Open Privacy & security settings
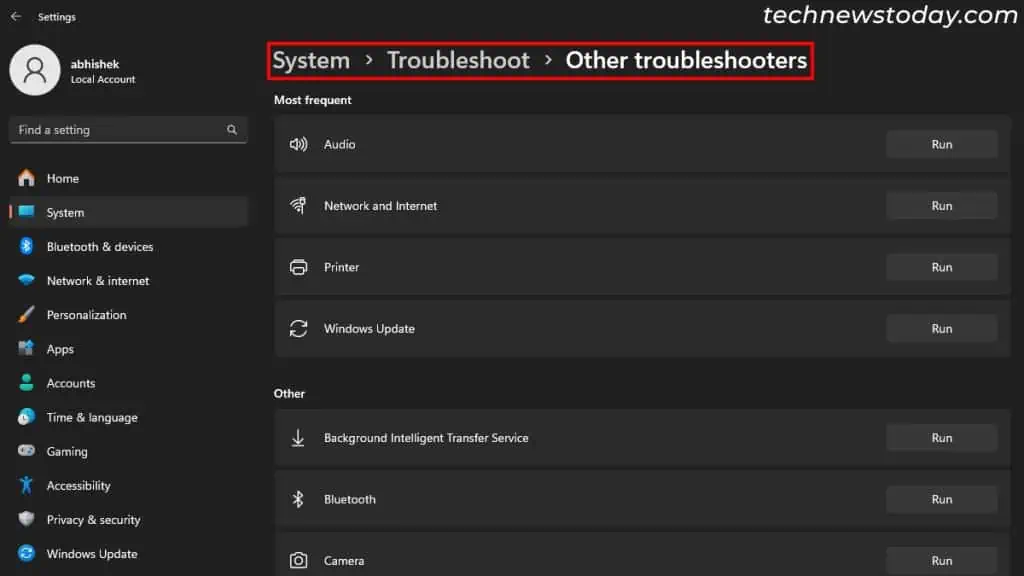Viewport: 1024px width, 576px height. click(129, 519)
